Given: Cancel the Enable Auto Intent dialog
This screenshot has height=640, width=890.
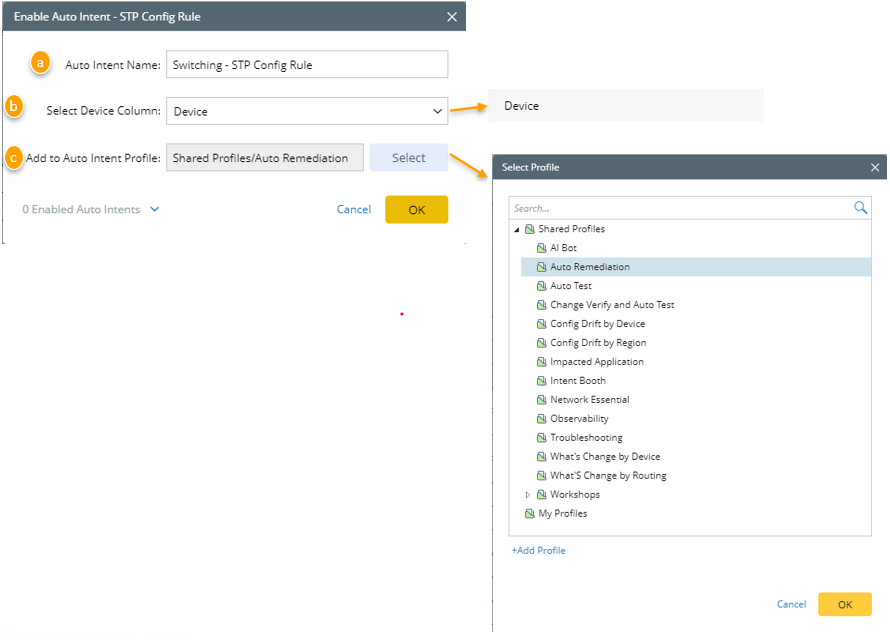Looking at the screenshot, I should click(353, 210).
